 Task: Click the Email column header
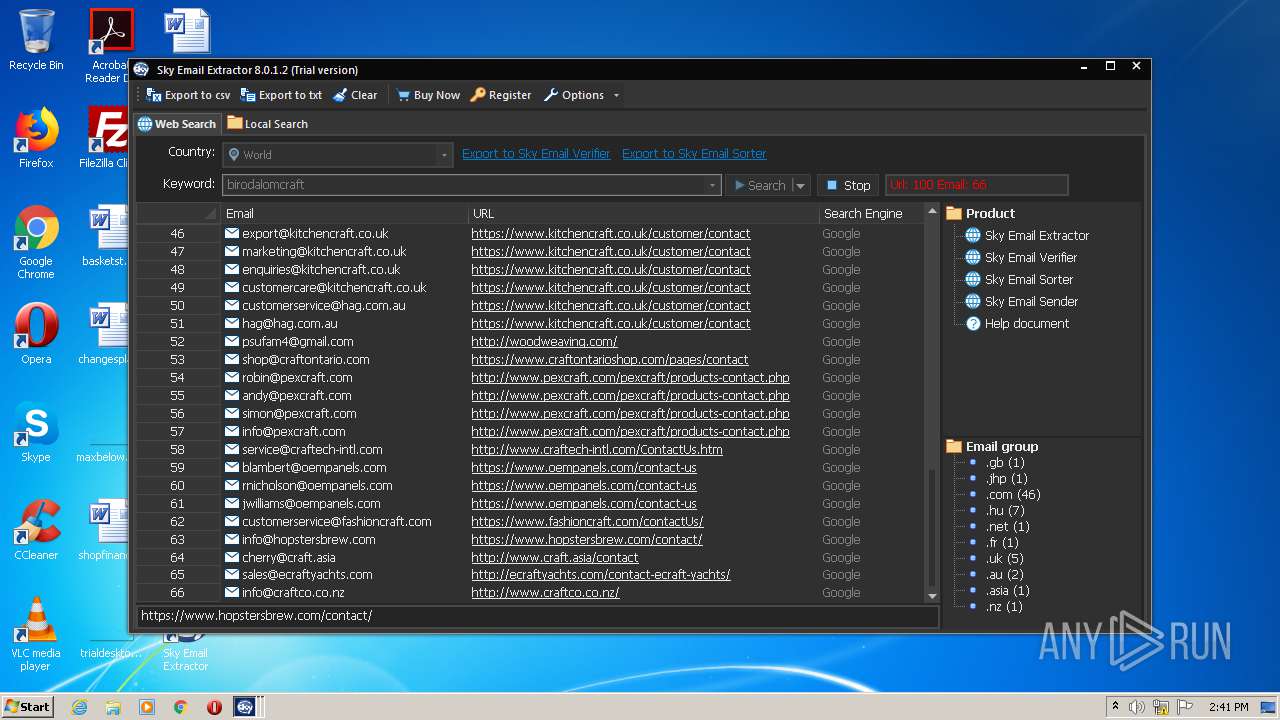[x=344, y=213]
